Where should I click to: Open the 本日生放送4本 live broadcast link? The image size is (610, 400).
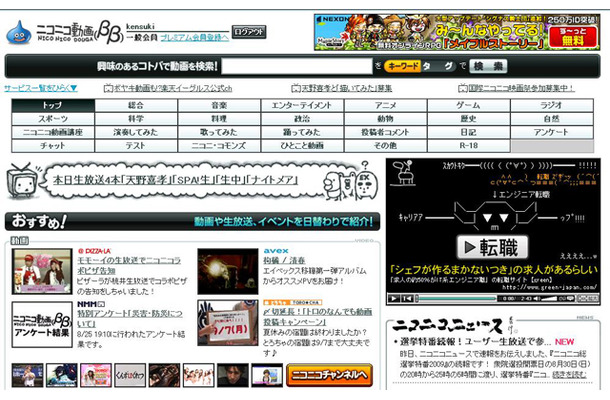(175, 180)
